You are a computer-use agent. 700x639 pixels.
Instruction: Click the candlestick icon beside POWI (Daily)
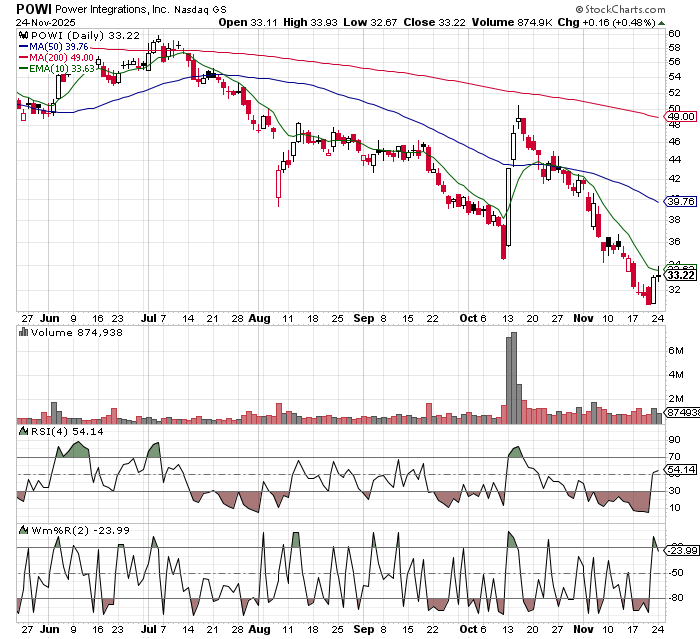click(24, 36)
